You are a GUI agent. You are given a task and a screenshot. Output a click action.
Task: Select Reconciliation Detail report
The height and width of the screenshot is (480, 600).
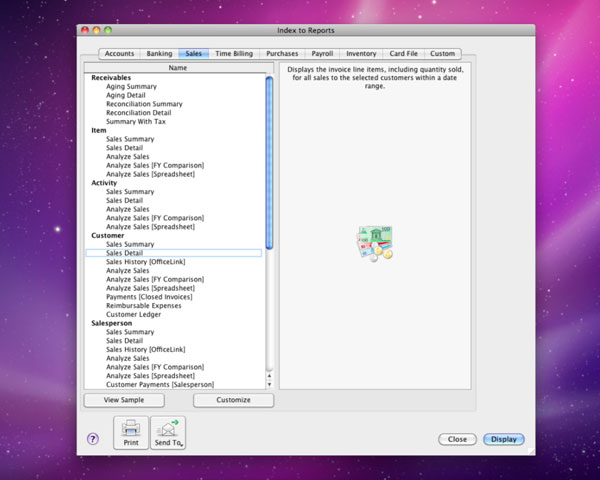point(139,113)
